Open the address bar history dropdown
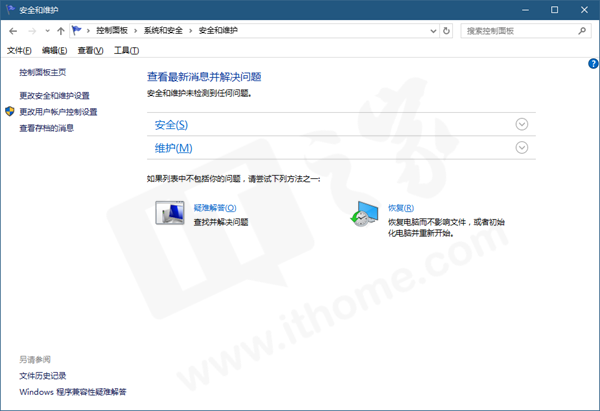Image resolution: width=600 pixels, height=411 pixels. pos(431,31)
